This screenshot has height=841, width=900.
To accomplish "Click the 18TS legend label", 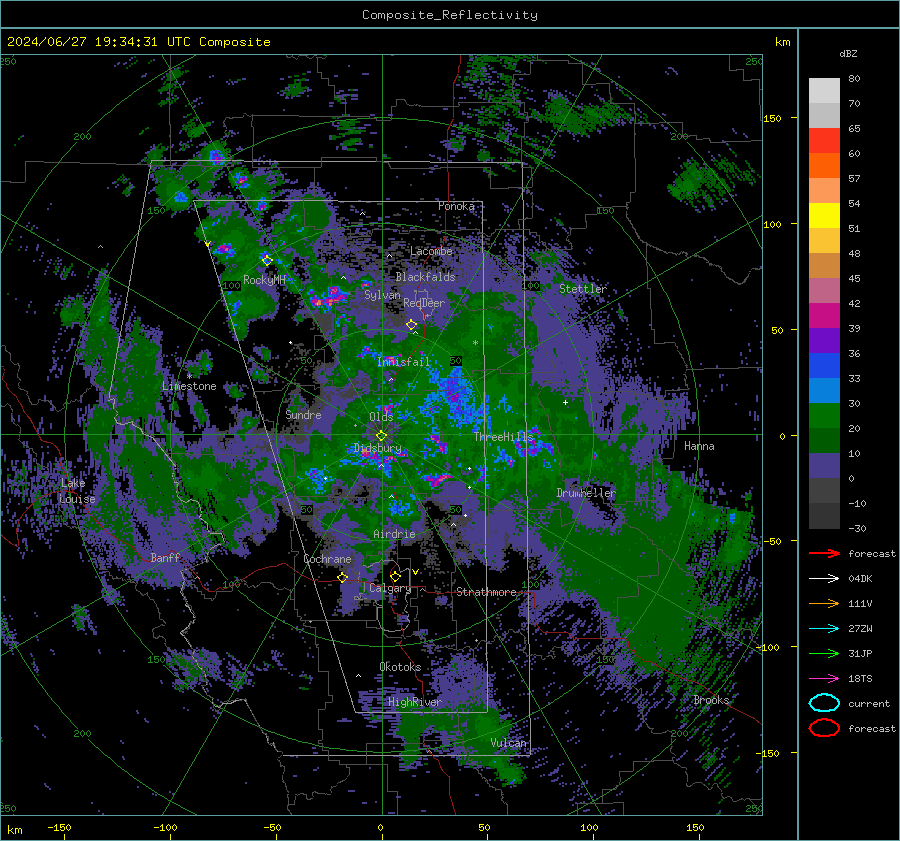I will click(860, 679).
